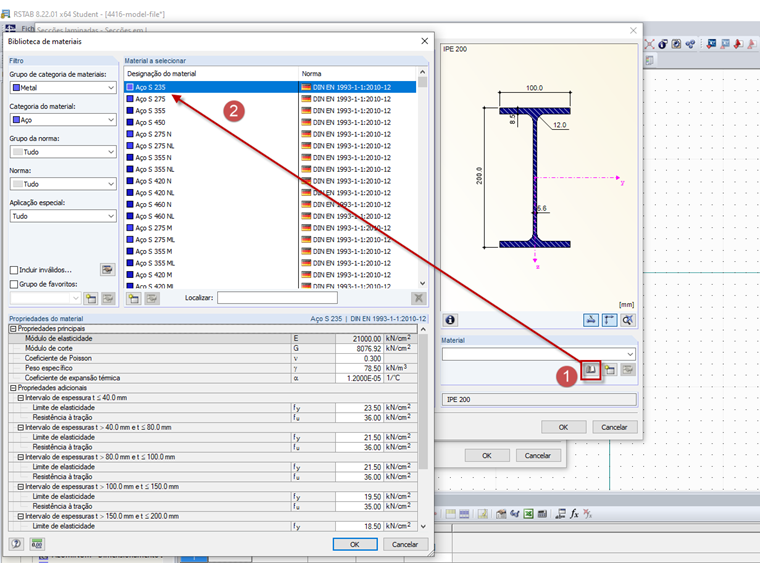Screen dimensions: 760x570
Task: Click the edit material icon below the list
Action: [x=152, y=298]
